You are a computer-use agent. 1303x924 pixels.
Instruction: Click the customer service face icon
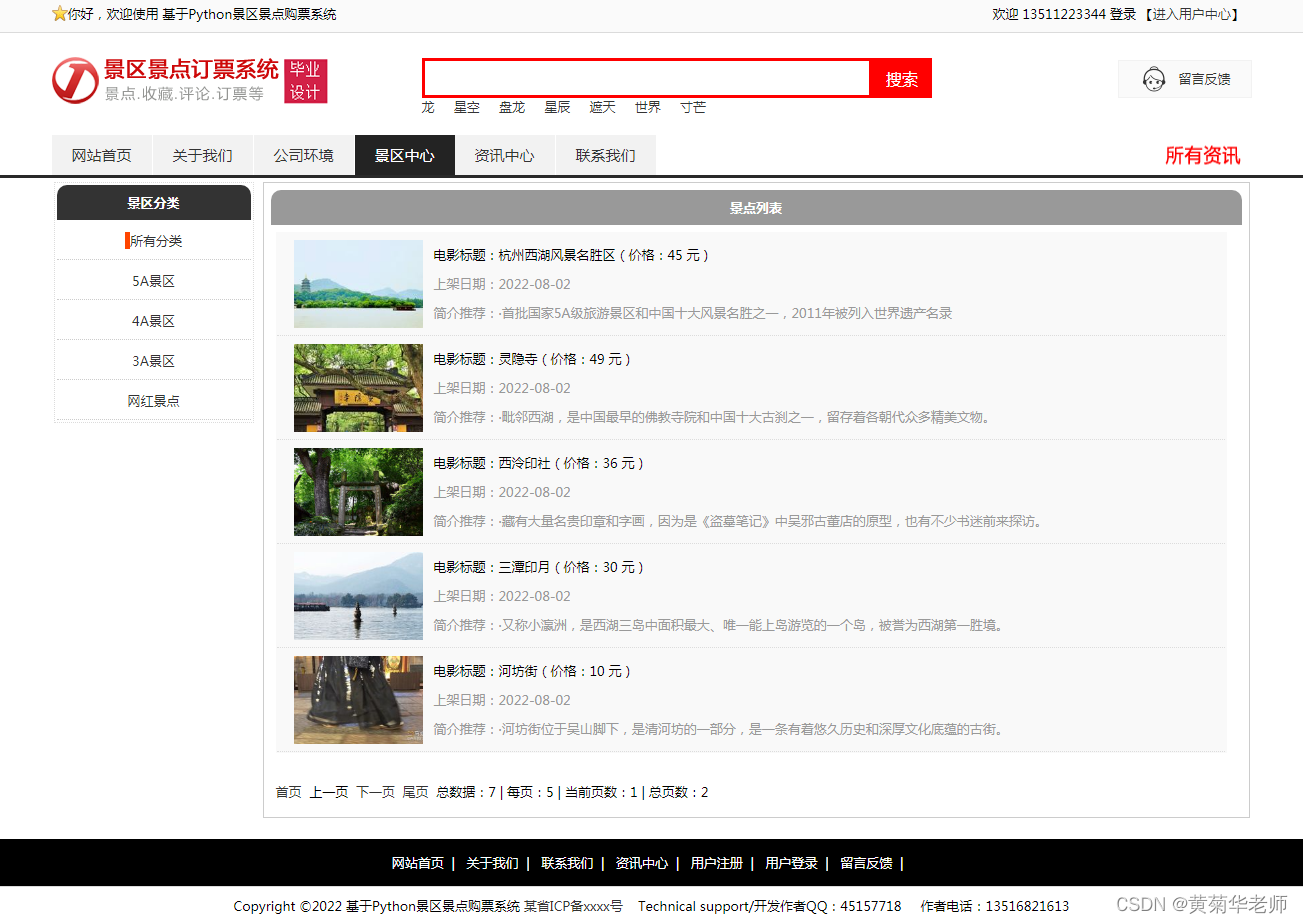pos(1154,79)
